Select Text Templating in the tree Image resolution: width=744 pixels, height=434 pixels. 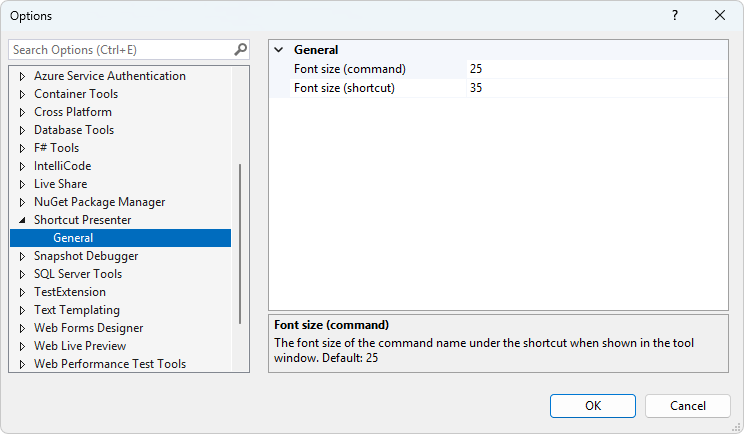[77, 310]
